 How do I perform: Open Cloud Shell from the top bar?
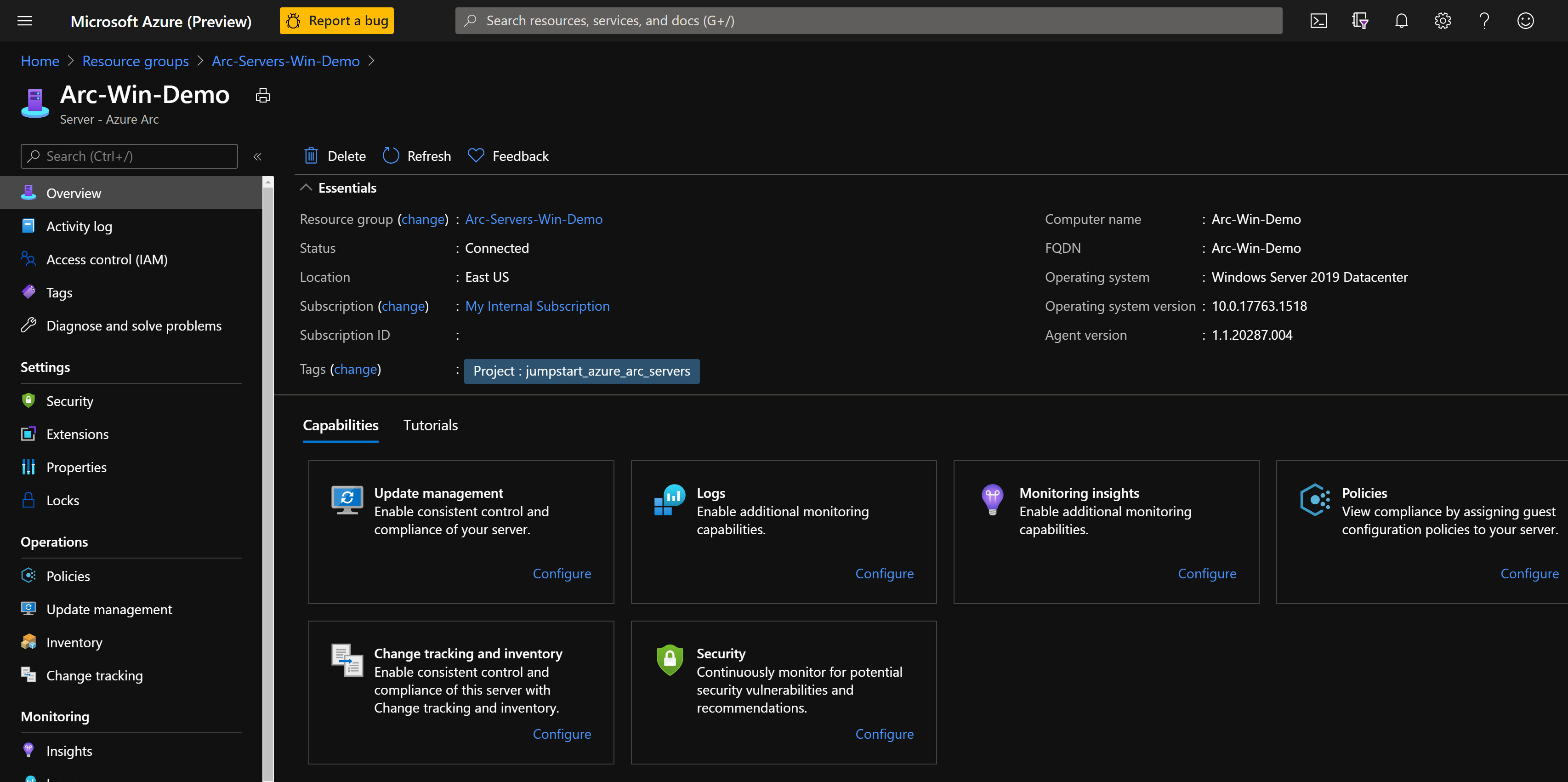pos(1318,21)
